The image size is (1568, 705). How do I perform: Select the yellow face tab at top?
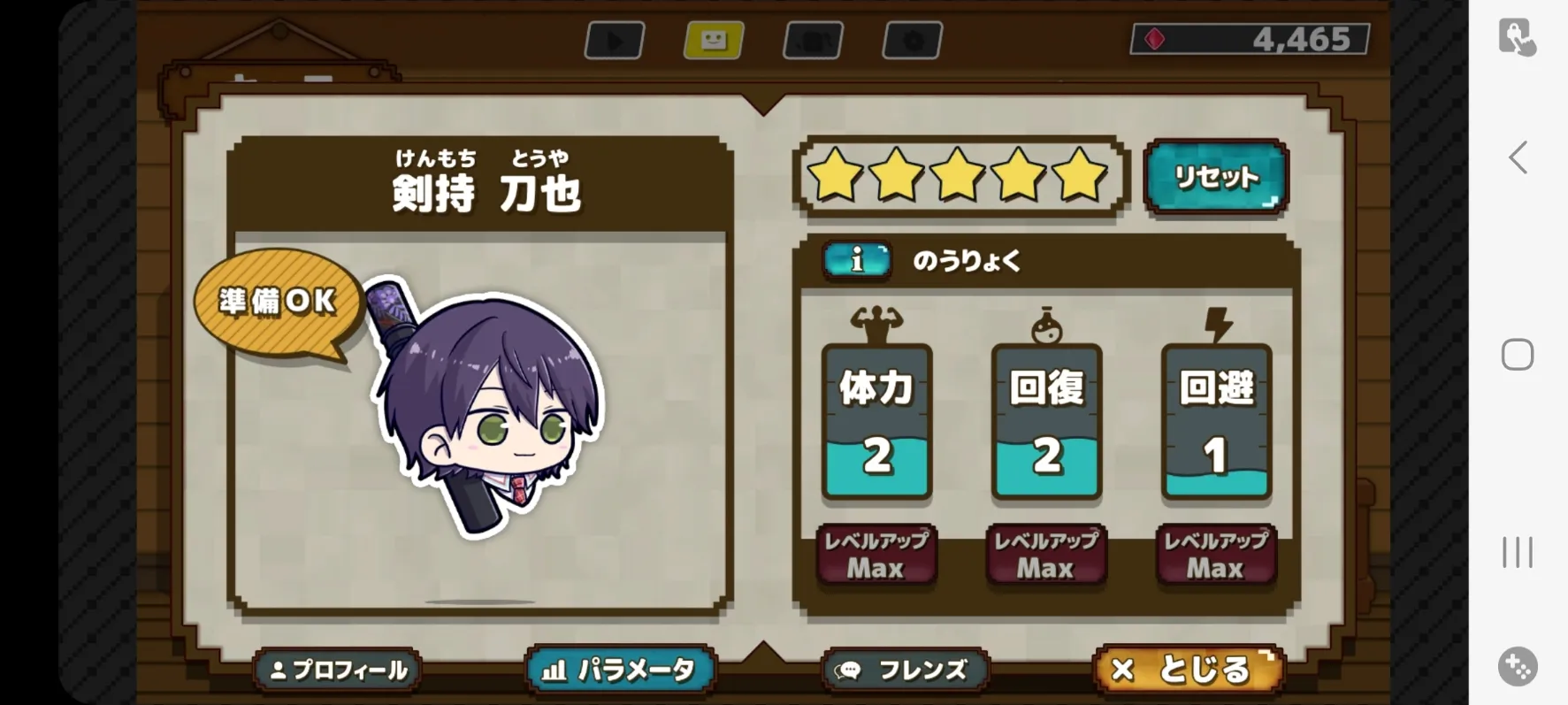tap(714, 40)
